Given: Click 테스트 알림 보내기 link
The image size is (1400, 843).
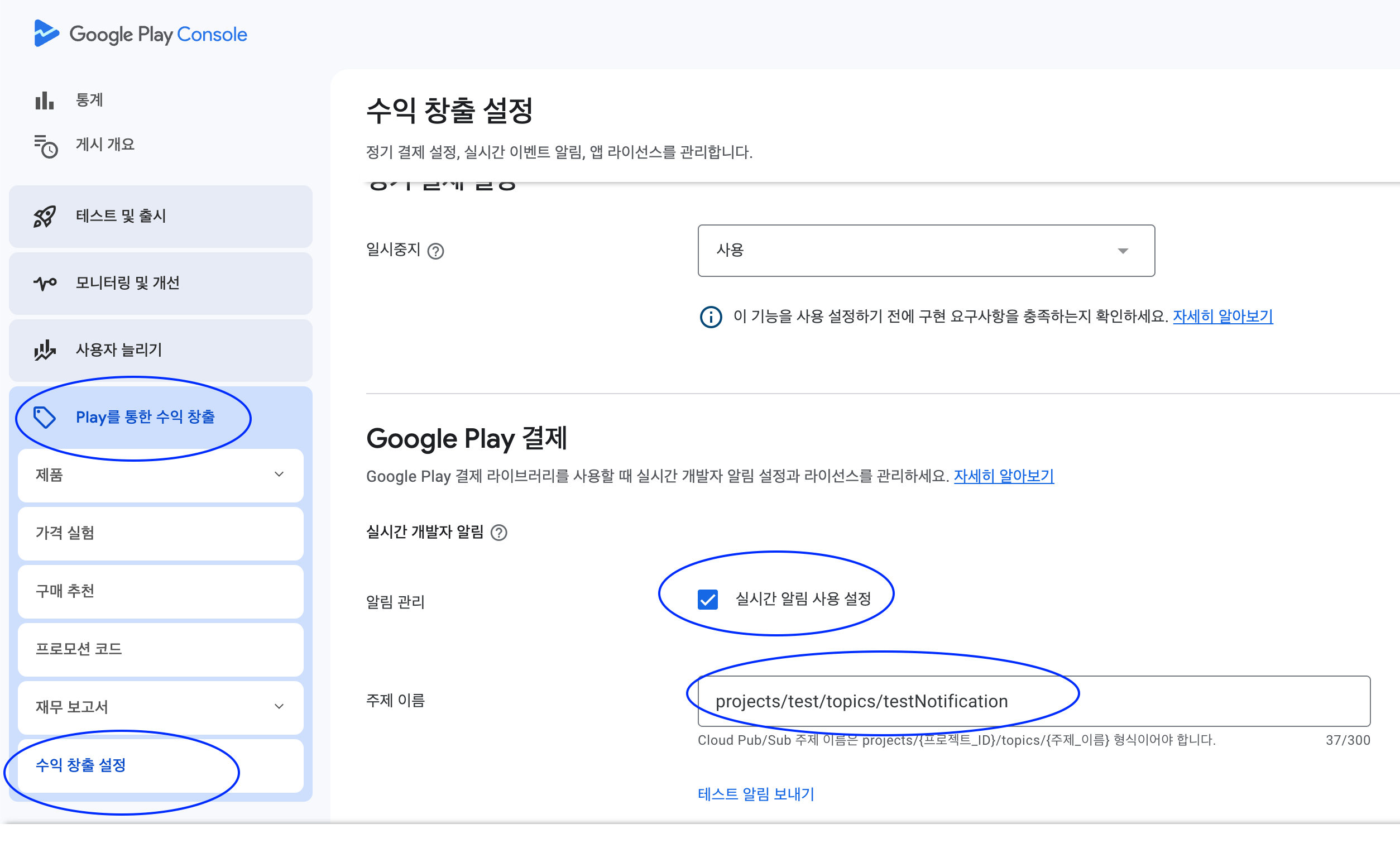Looking at the screenshot, I should pos(755,794).
